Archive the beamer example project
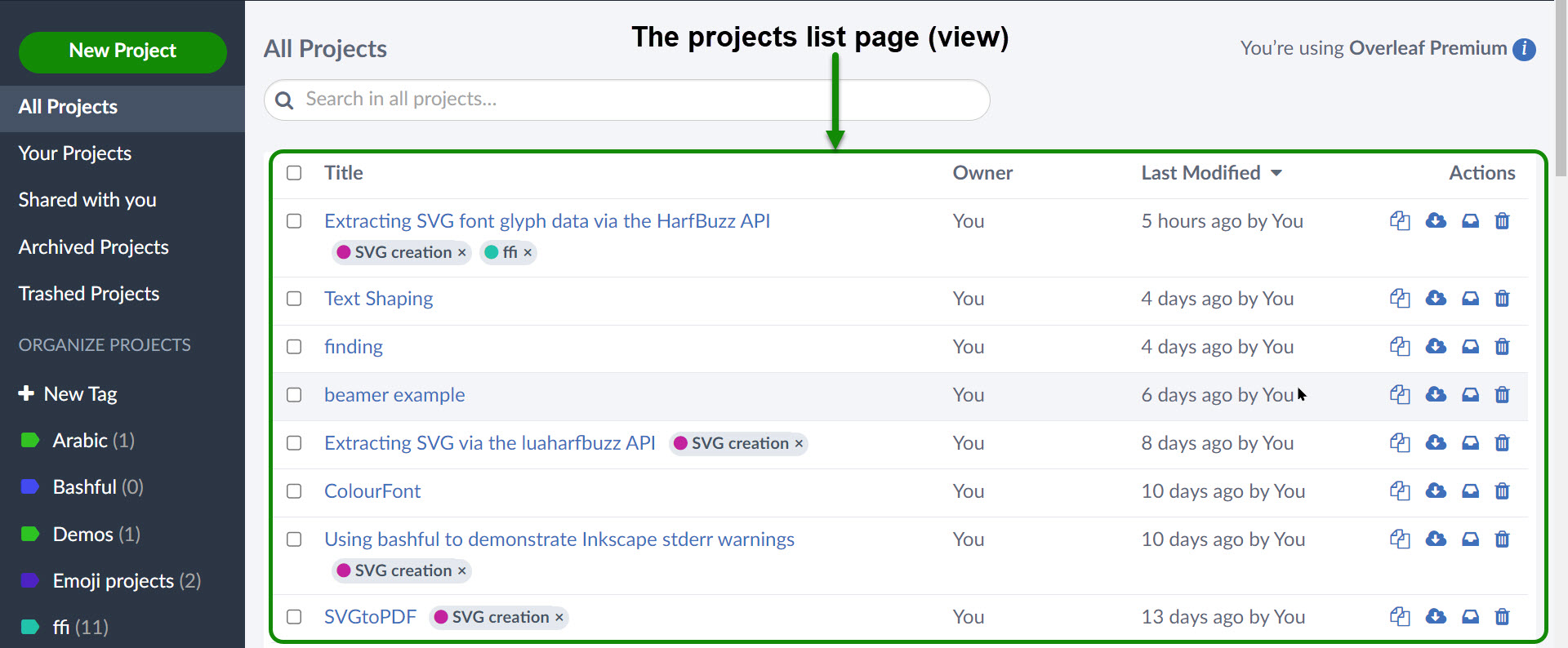1568x648 pixels. coord(1470,395)
